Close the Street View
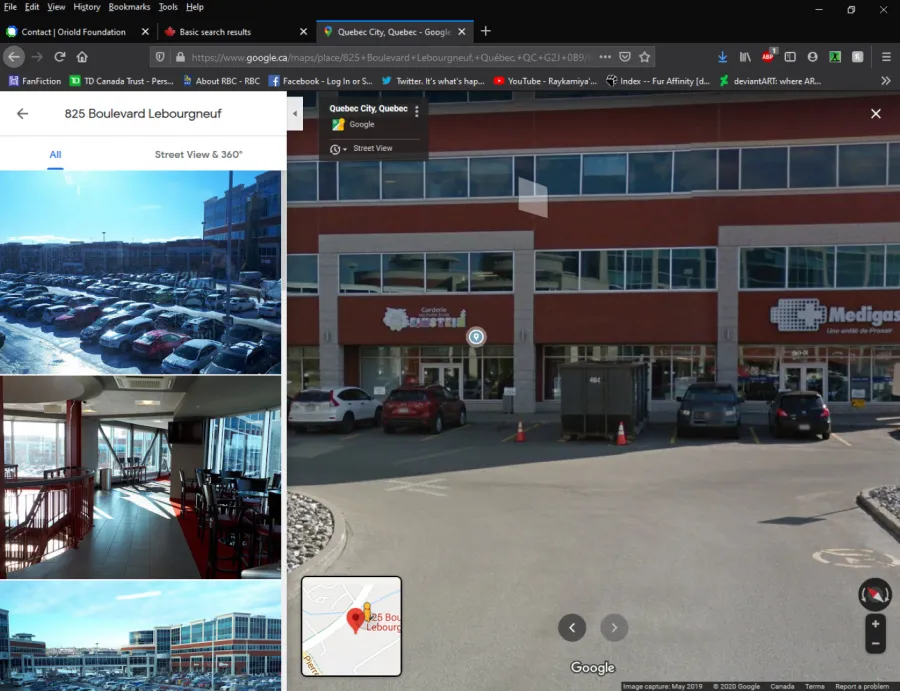The width and height of the screenshot is (900, 691). click(x=876, y=114)
